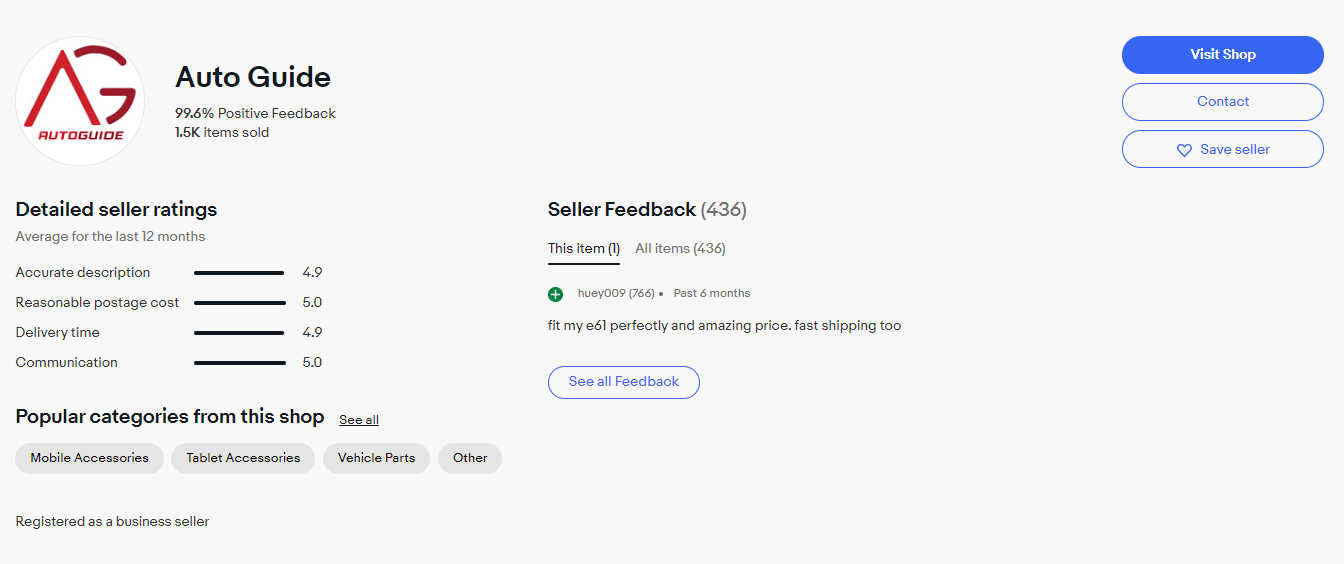This screenshot has height=564, width=1344.
Task: Click the Accurate description rating bar
Action: pyautogui.click(x=239, y=273)
